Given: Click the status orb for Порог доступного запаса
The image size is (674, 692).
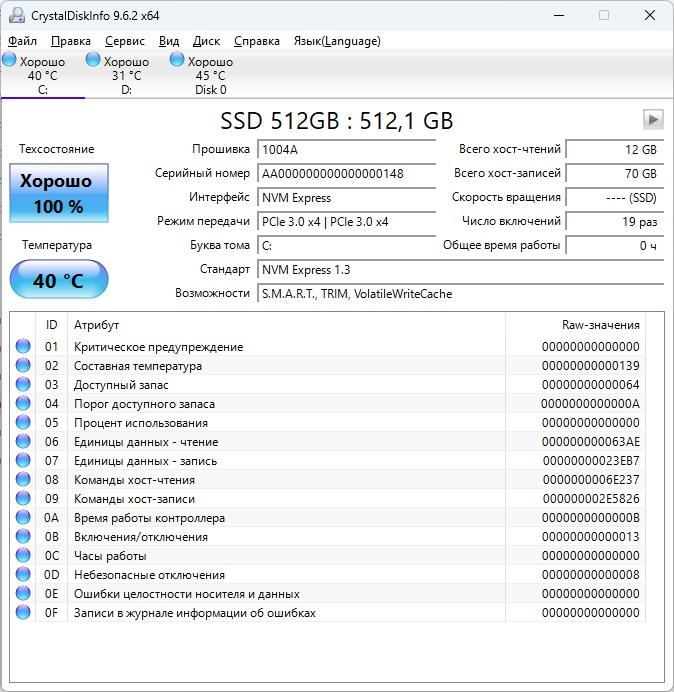Looking at the screenshot, I should (x=23, y=403).
